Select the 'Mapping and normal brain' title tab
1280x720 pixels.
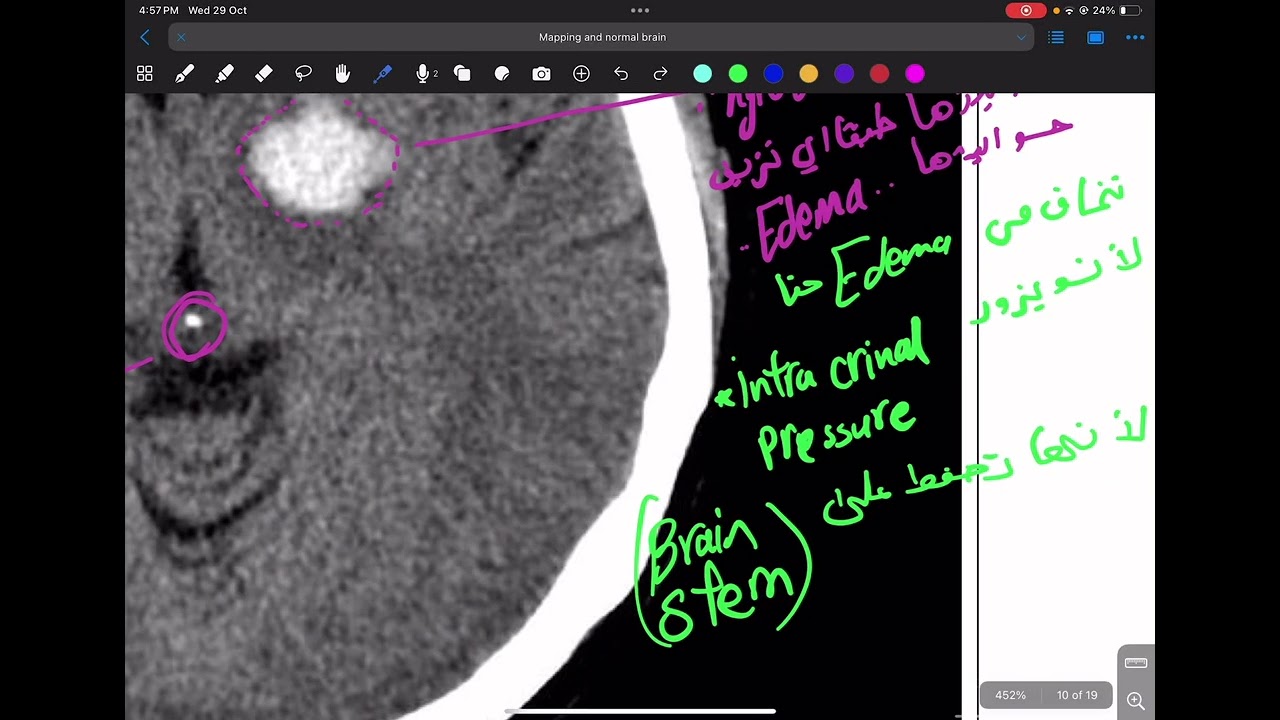[x=602, y=37]
